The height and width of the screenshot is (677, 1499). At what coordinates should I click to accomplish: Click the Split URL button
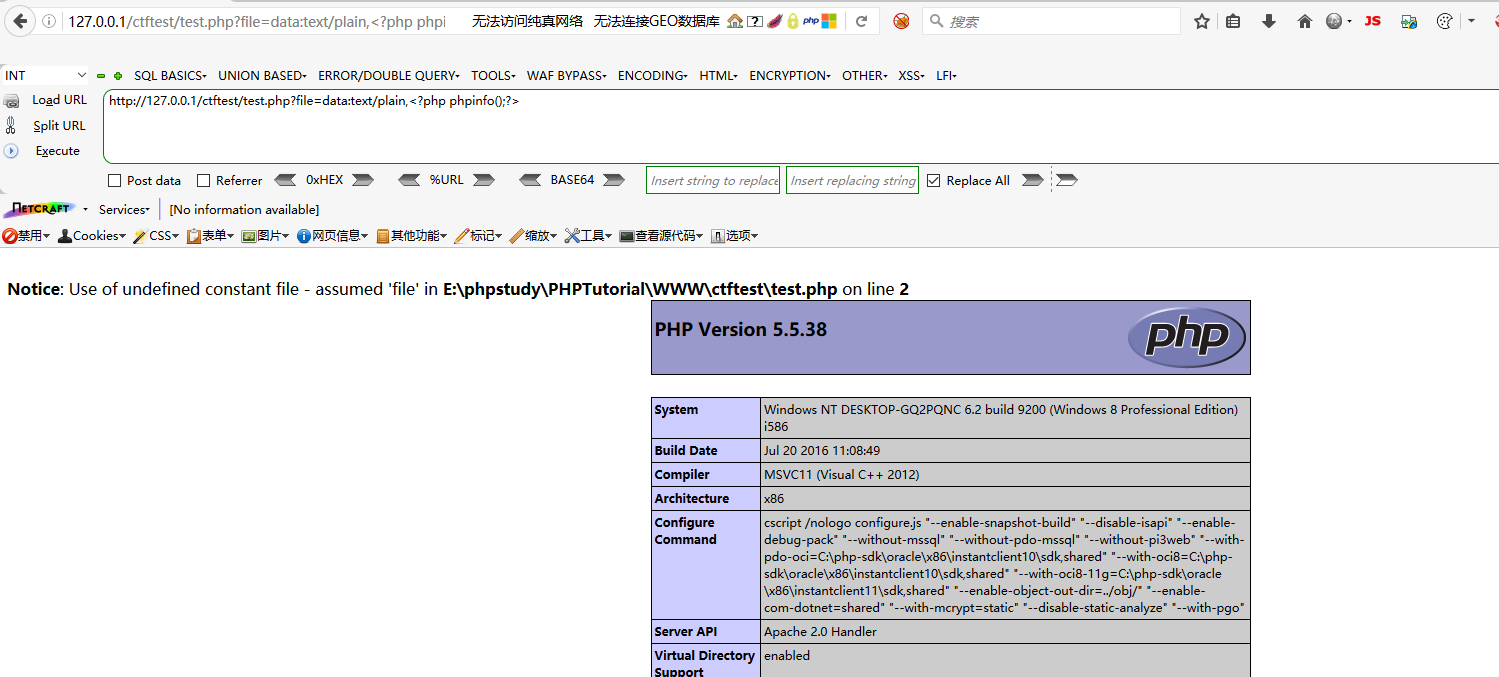[x=59, y=126]
